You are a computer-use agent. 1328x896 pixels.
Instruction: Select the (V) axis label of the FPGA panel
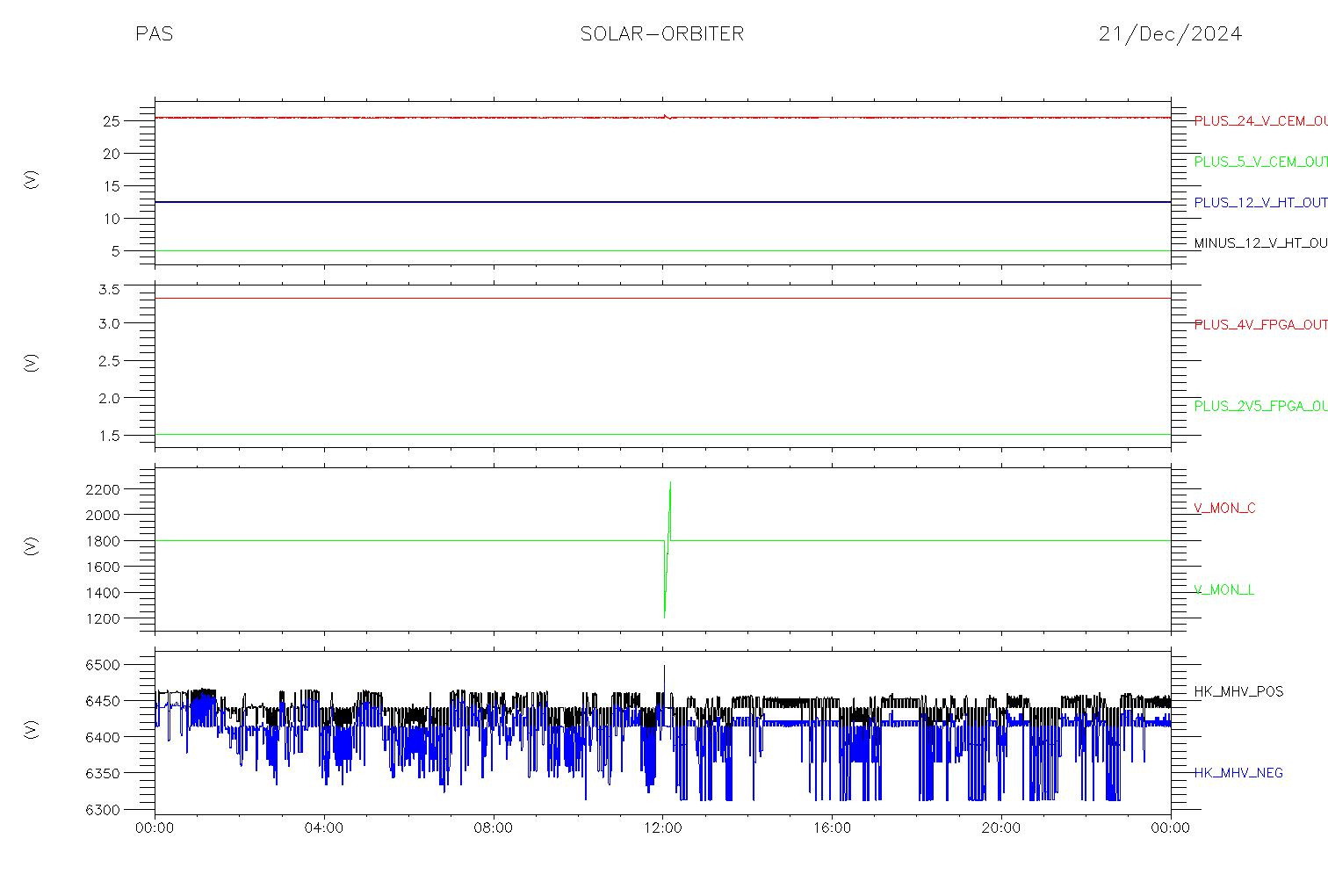32,362
